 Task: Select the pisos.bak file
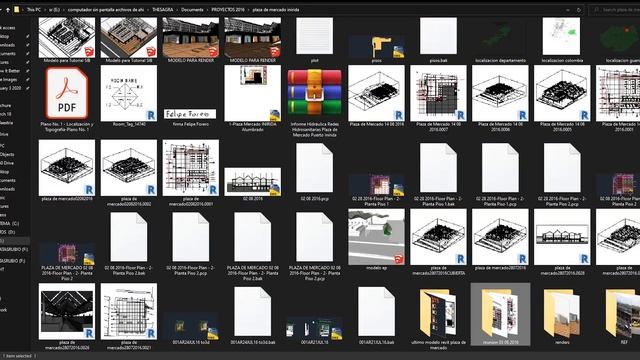click(x=438, y=36)
